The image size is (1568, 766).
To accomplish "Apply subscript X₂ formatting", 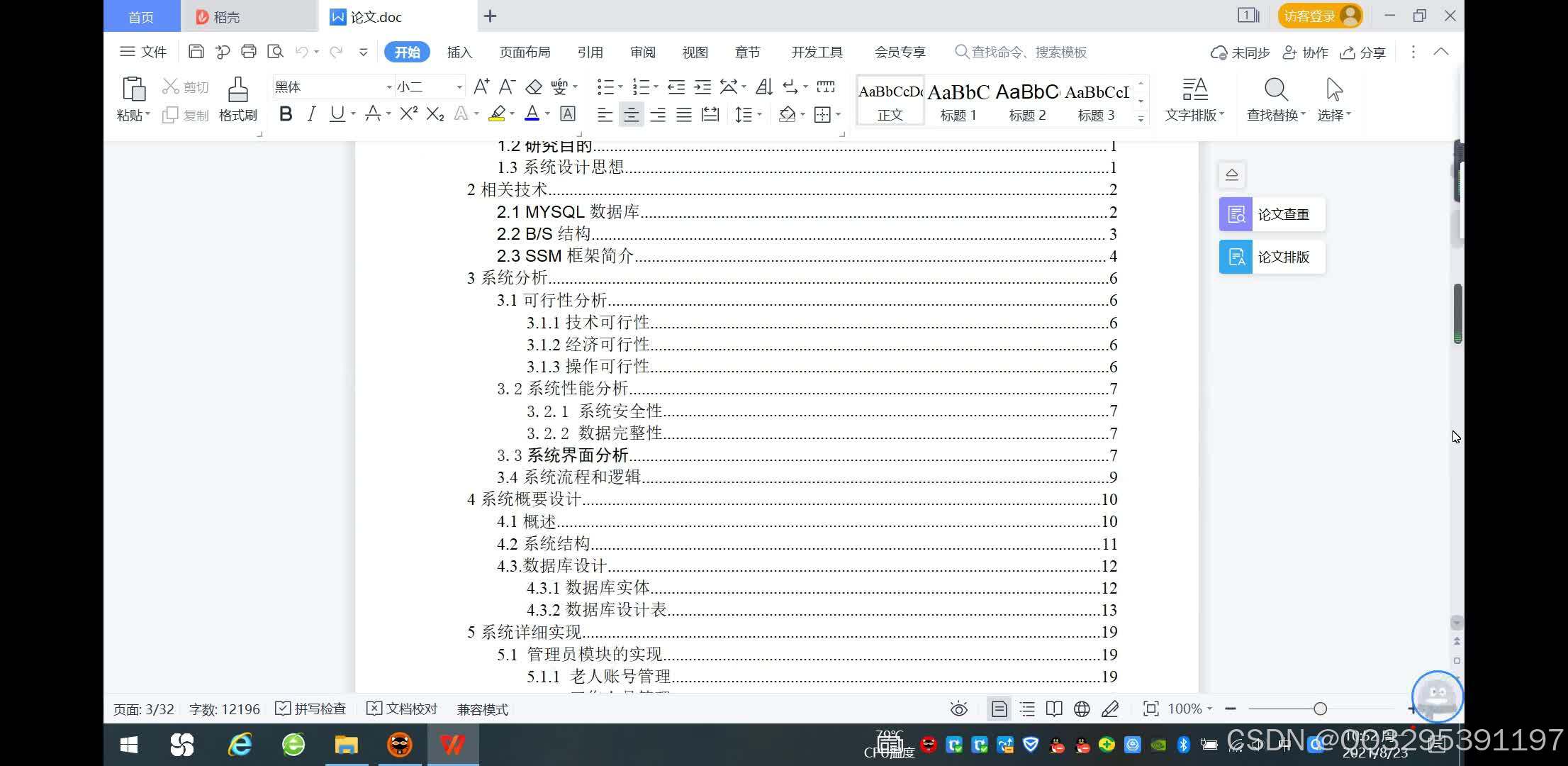I will [435, 113].
